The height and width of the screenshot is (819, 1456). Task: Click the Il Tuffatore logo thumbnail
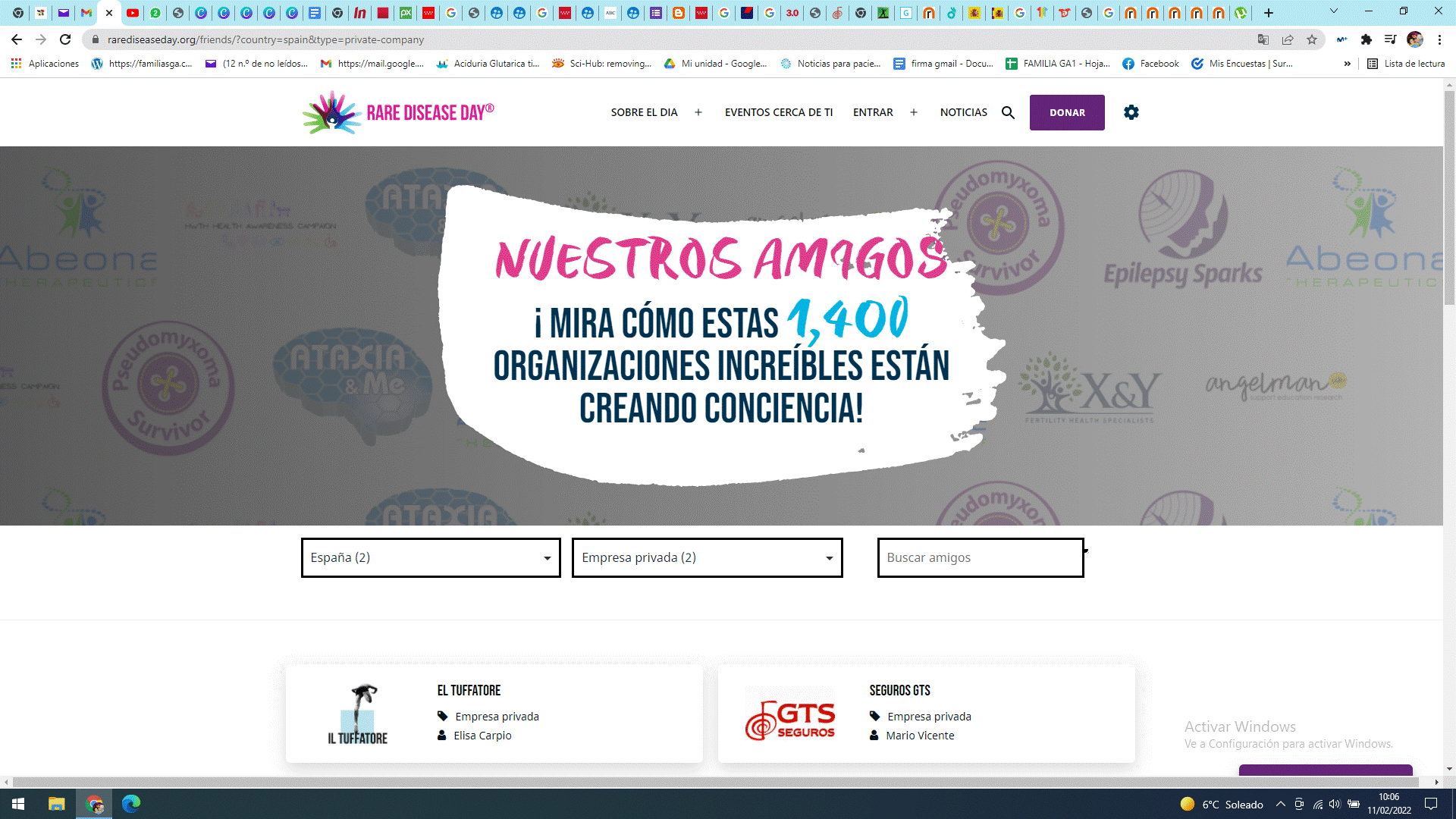[x=358, y=714]
